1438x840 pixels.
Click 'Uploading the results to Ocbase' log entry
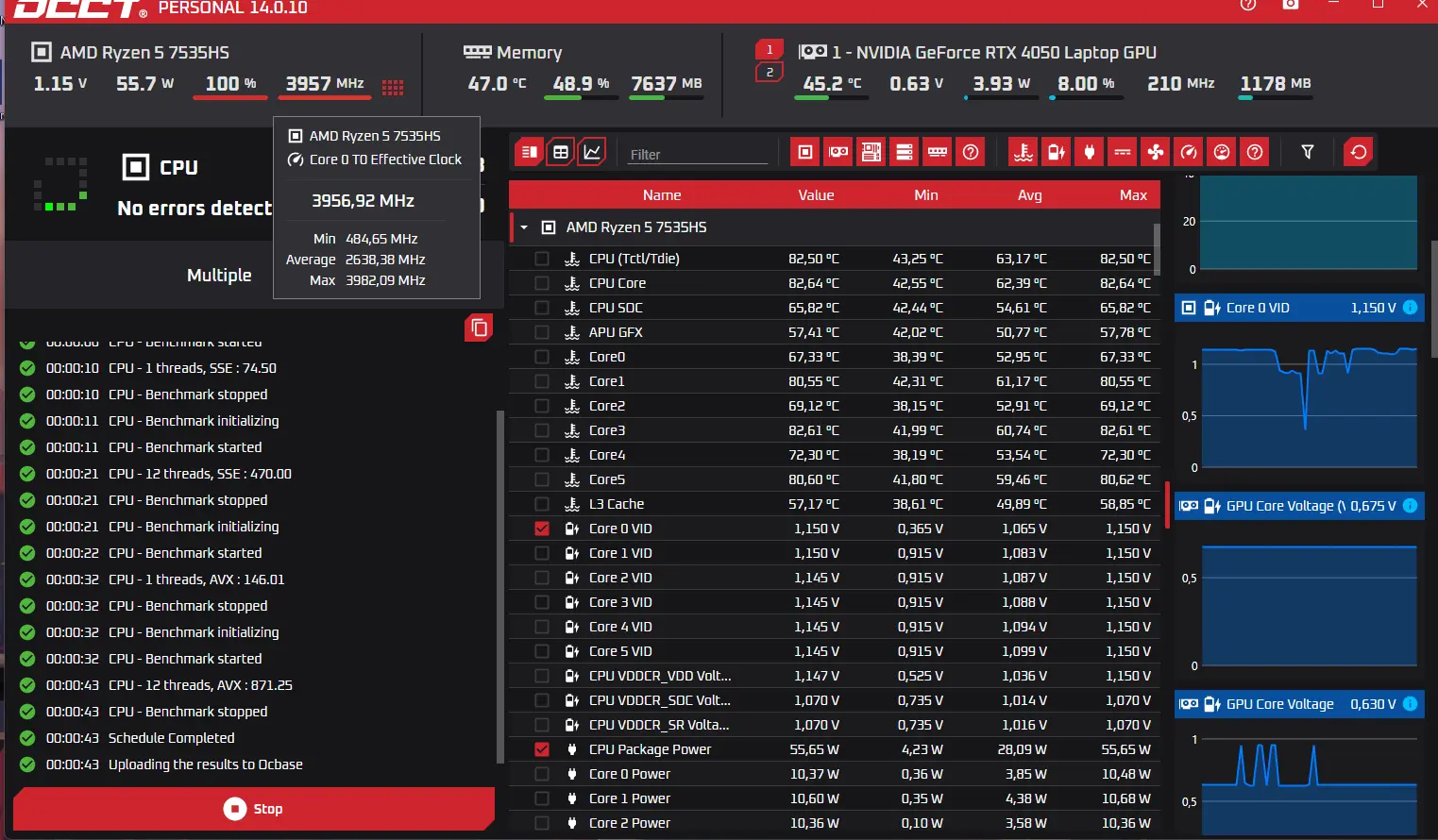click(x=206, y=764)
